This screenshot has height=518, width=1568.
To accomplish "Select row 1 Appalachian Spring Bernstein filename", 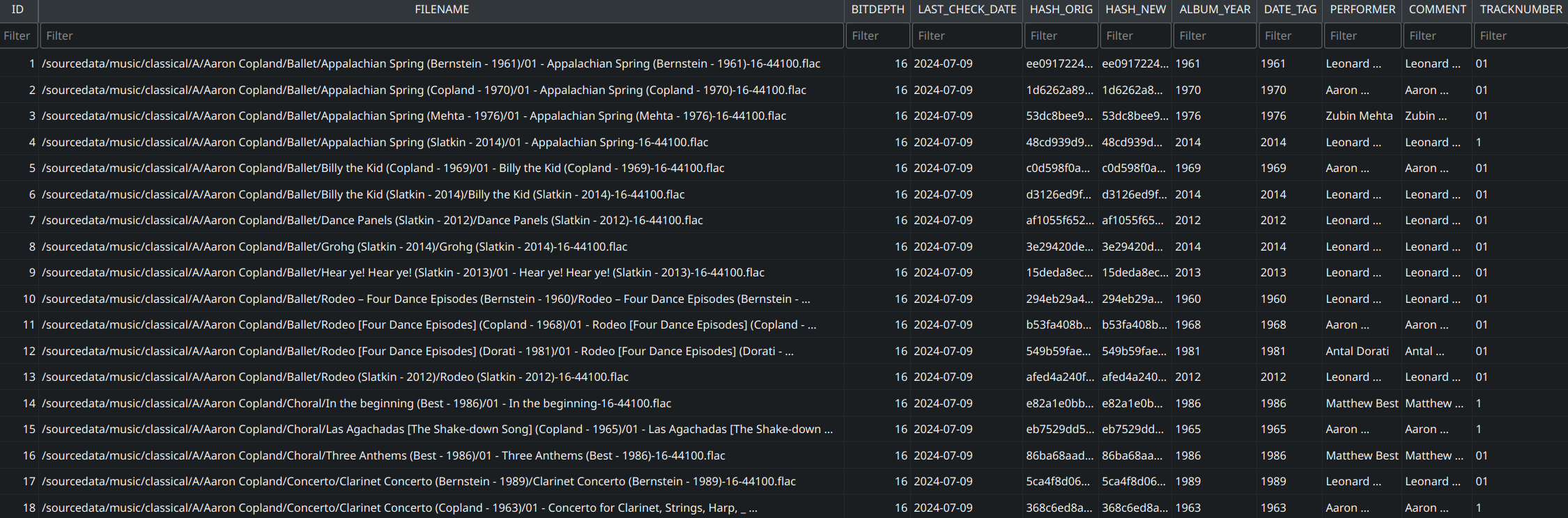I will click(431, 64).
